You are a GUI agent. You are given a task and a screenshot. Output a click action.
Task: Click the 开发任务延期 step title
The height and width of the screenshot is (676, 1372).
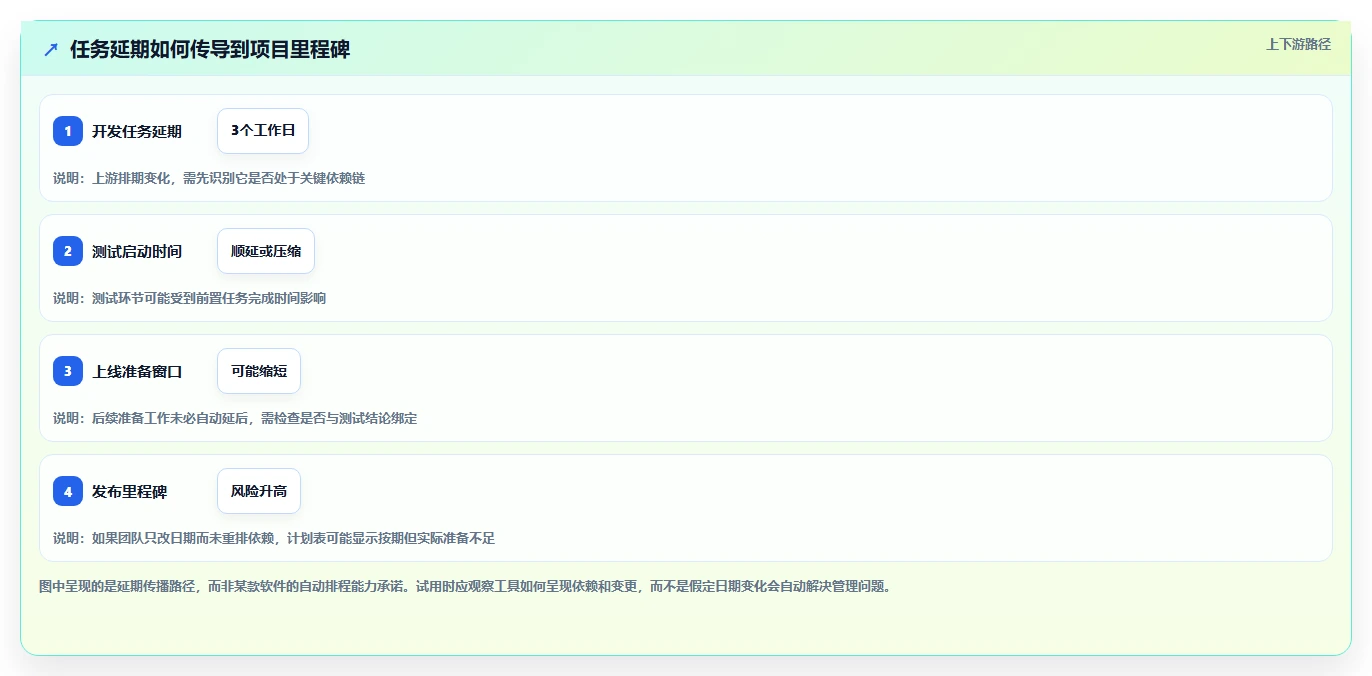point(137,131)
